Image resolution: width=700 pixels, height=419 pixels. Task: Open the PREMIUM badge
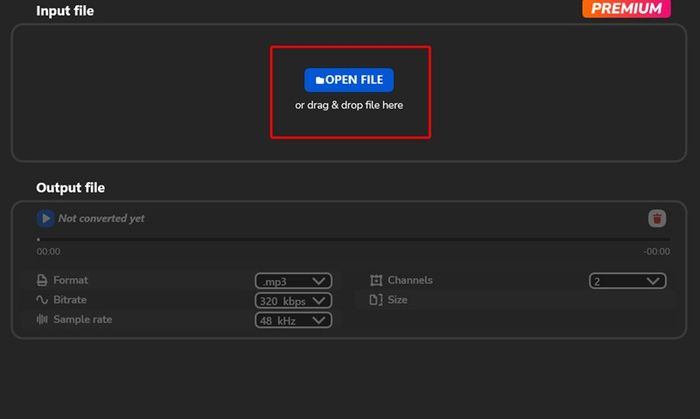pos(626,8)
